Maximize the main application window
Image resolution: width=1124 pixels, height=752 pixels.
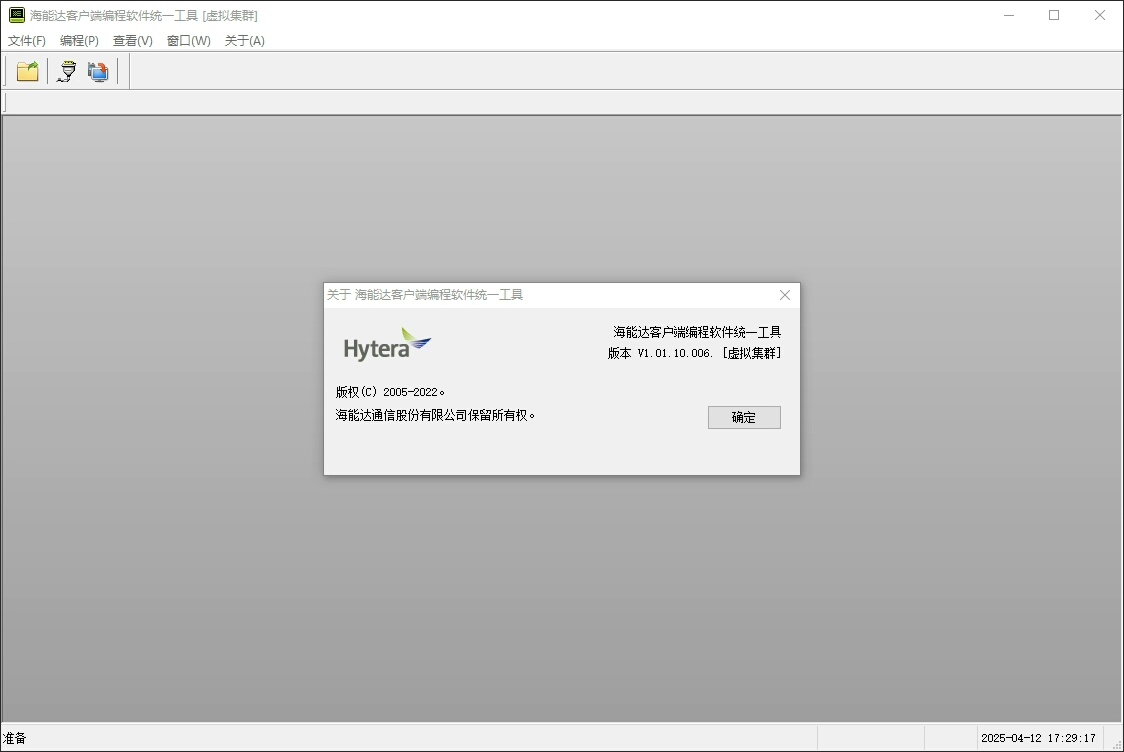pyautogui.click(x=1054, y=15)
